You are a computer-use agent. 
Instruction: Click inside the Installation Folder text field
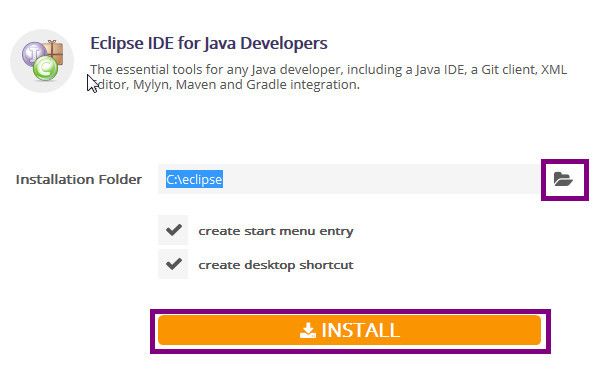(349, 179)
